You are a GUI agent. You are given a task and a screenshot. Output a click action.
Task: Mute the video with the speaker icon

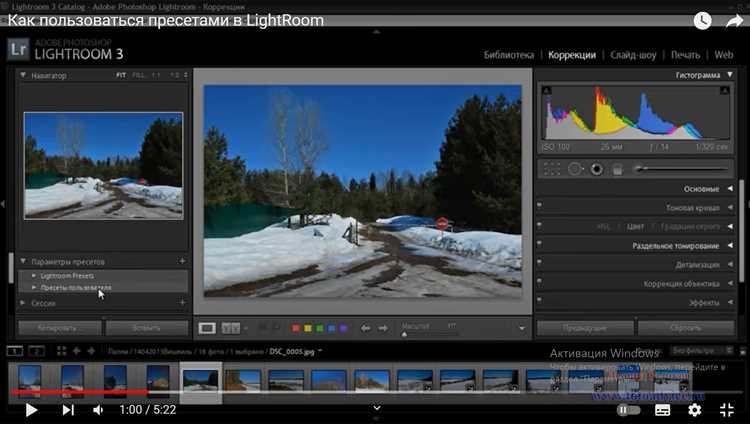click(x=98, y=410)
